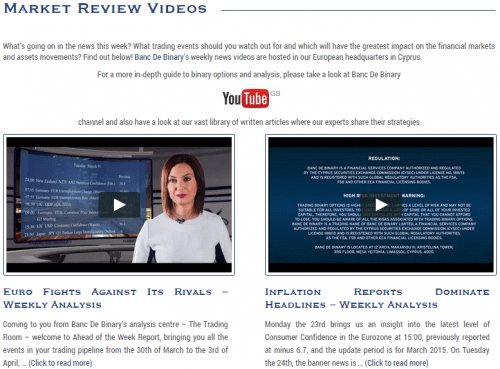Click the Euro Fights article summary text

pyautogui.click(x=116, y=343)
